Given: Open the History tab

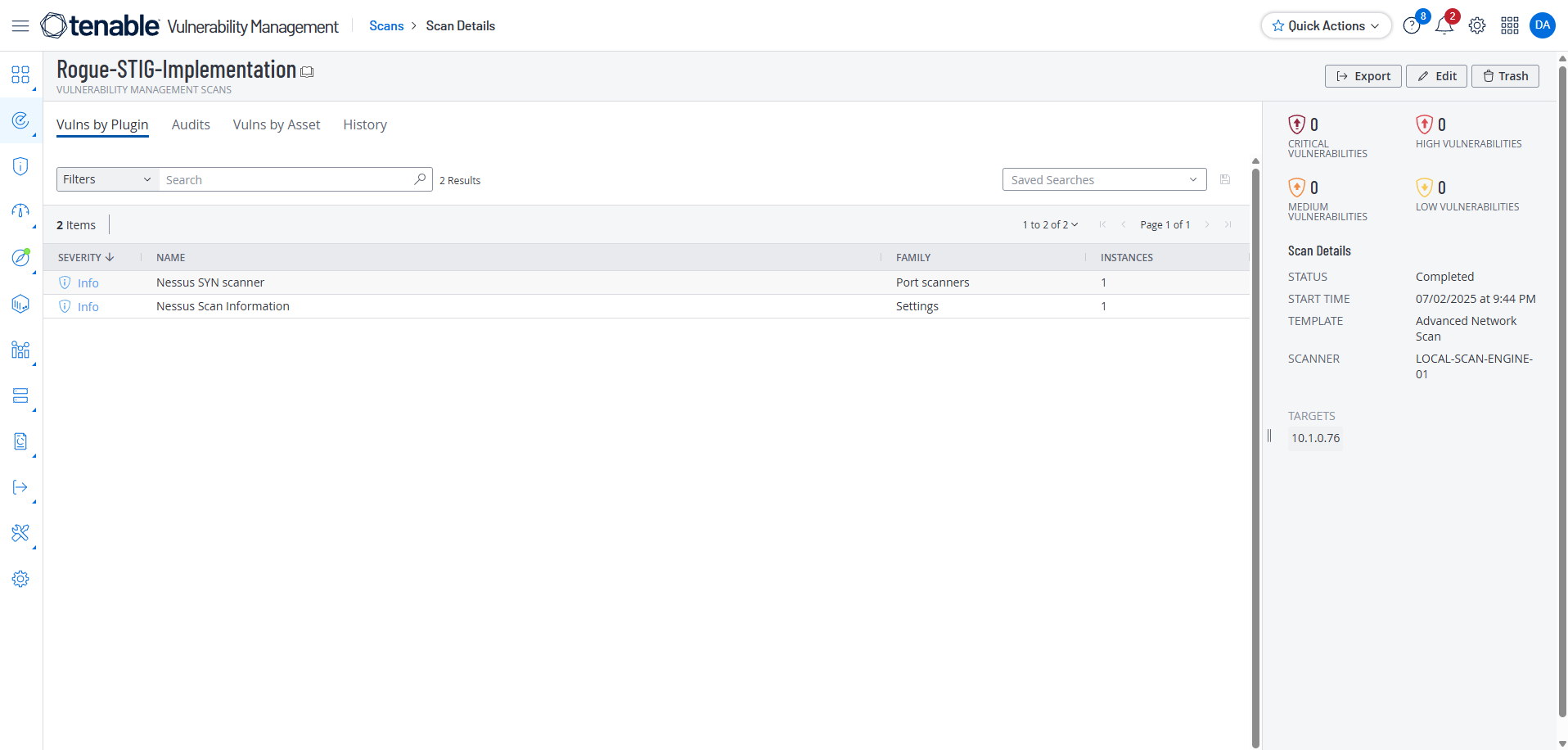Looking at the screenshot, I should click(365, 124).
